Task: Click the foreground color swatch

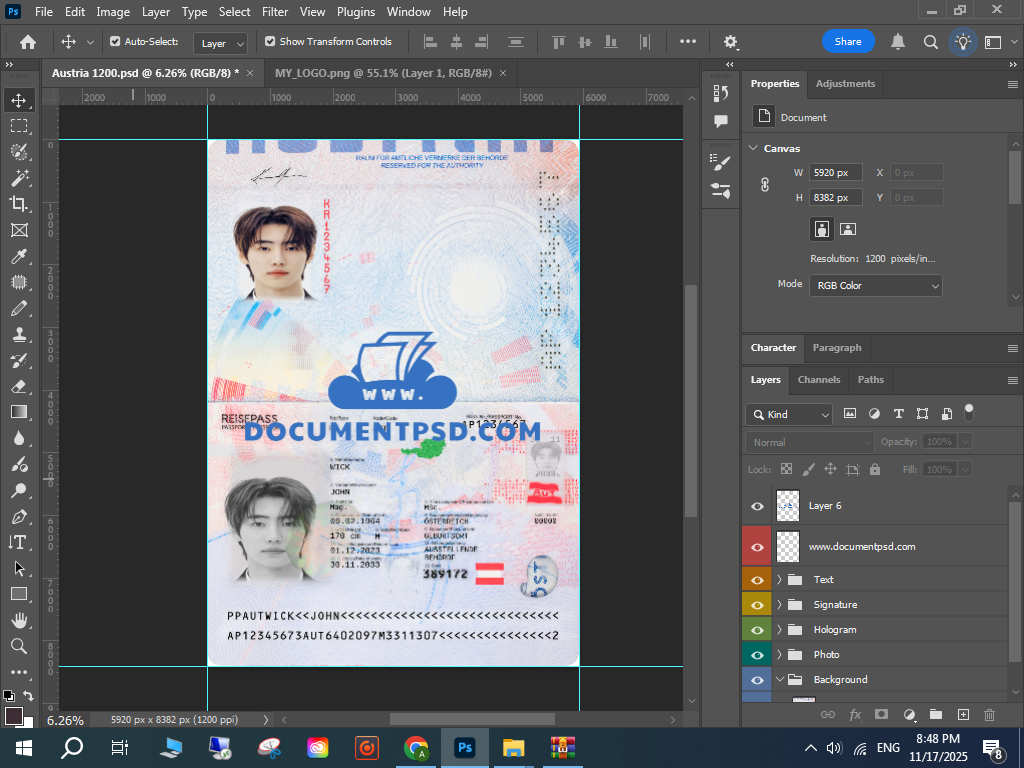Action: point(14,716)
